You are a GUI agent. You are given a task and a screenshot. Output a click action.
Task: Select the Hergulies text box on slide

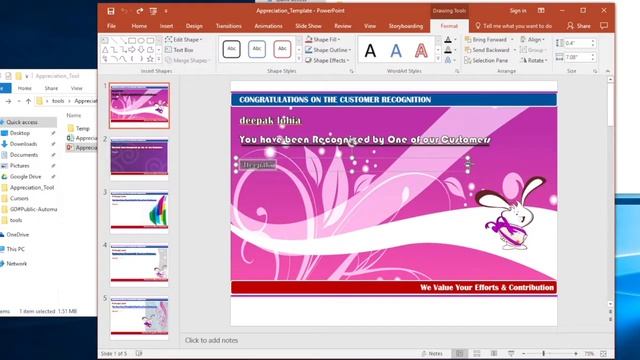[x=258, y=165]
